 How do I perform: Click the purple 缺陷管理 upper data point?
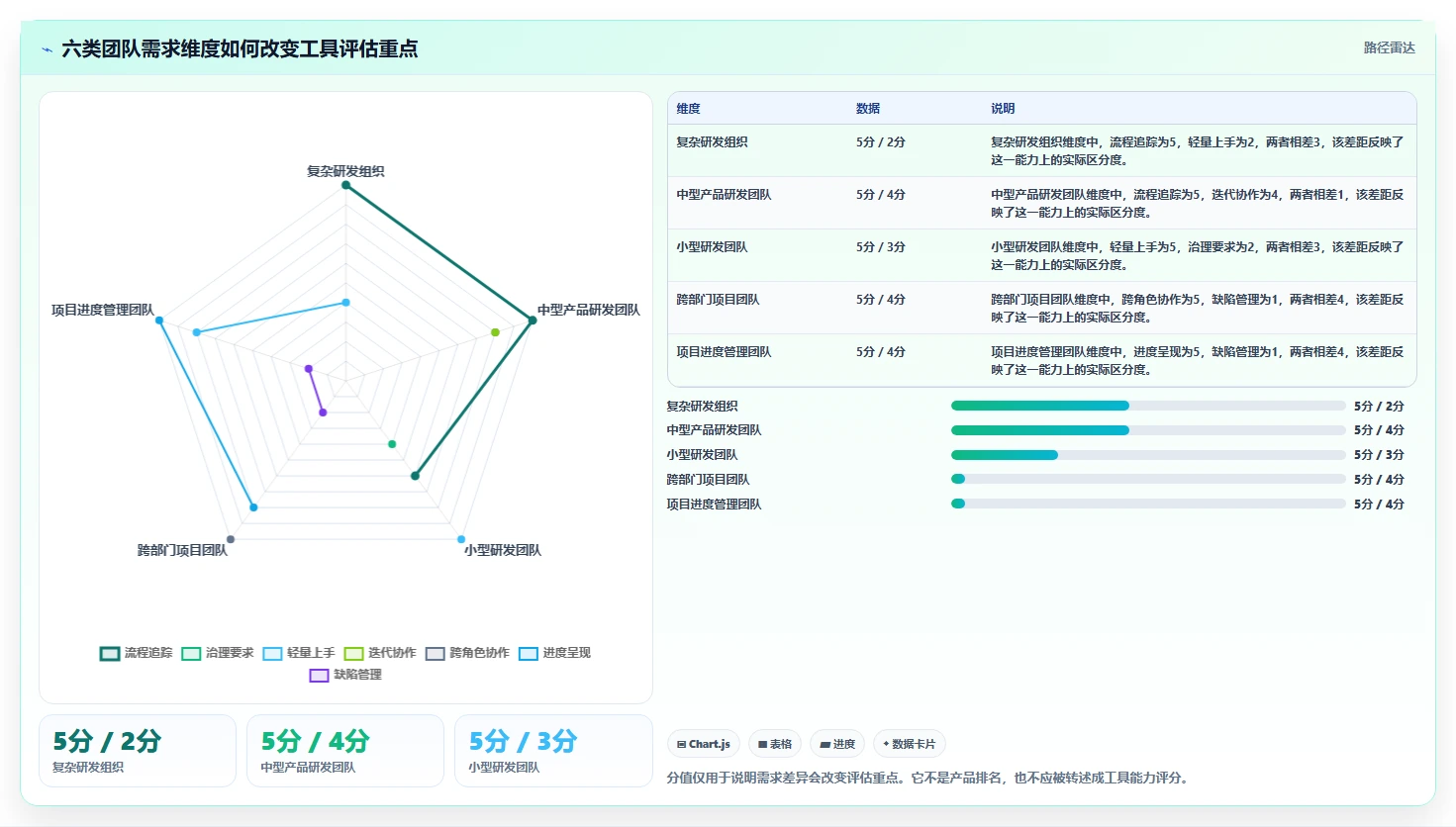click(309, 369)
